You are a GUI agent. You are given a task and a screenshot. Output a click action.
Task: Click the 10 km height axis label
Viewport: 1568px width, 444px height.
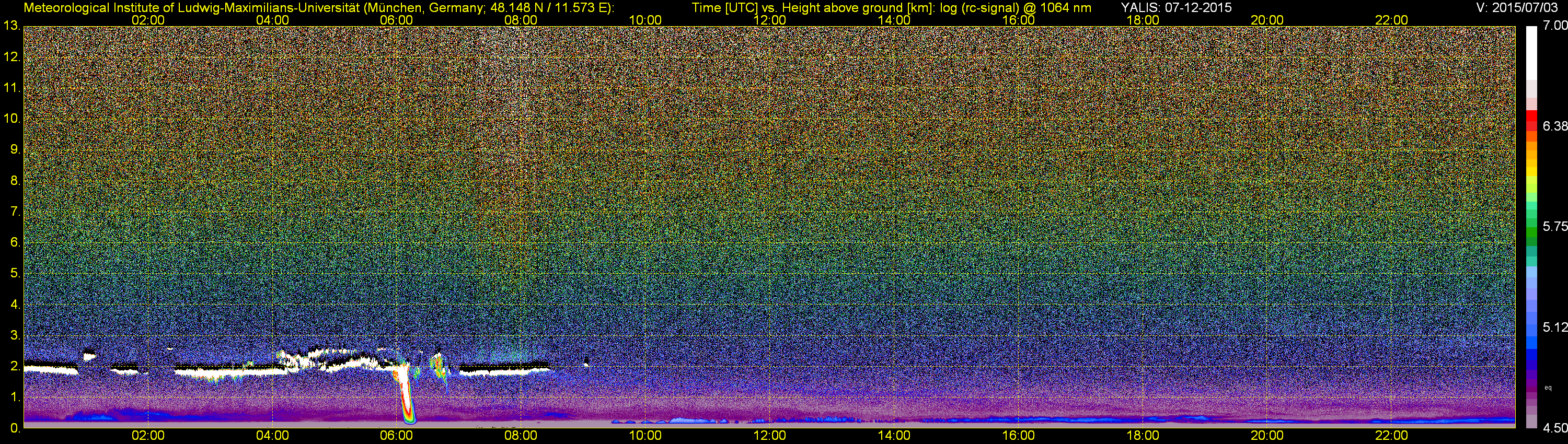tap(11, 118)
